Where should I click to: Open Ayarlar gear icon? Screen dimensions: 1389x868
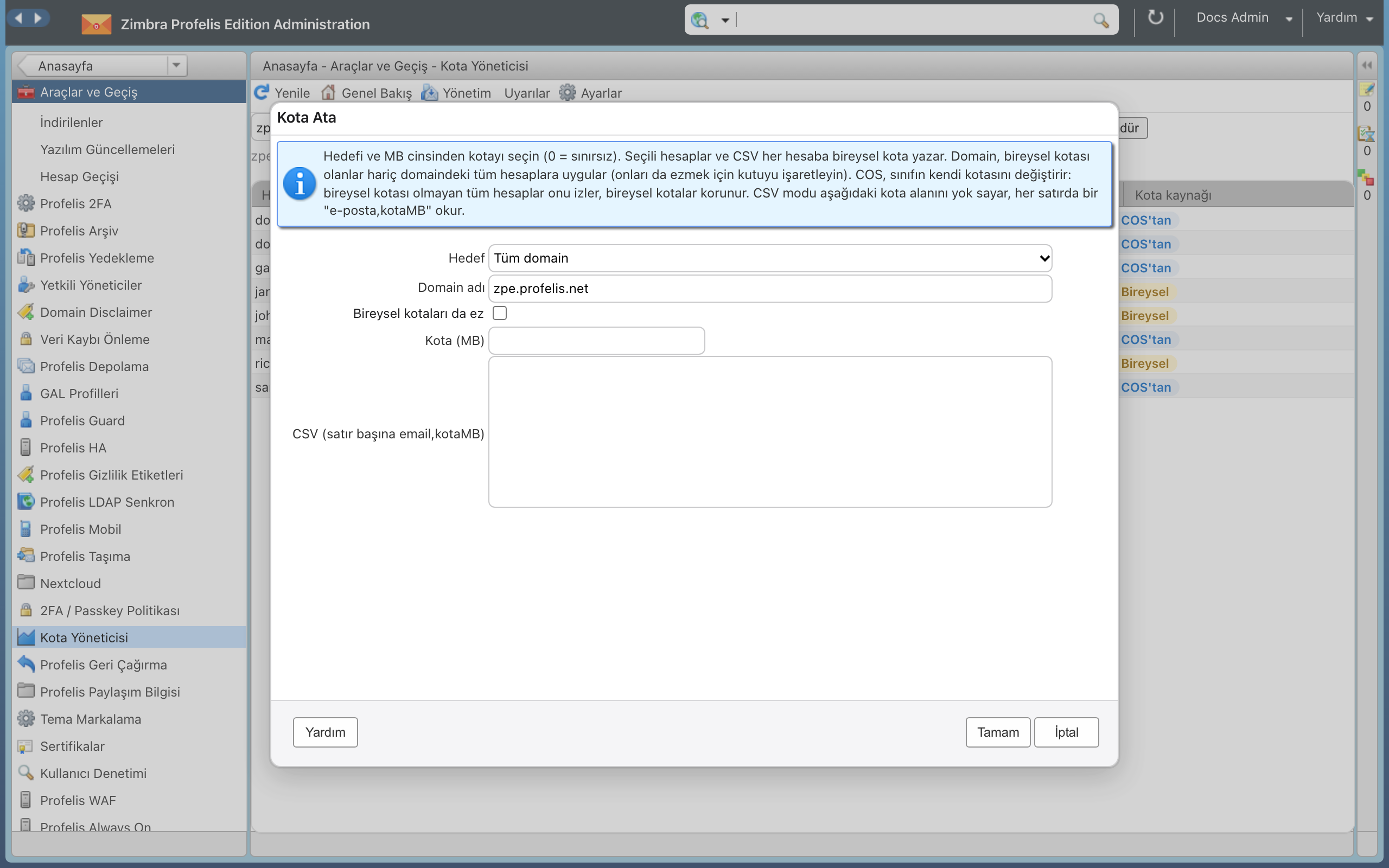click(x=567, y=92)
